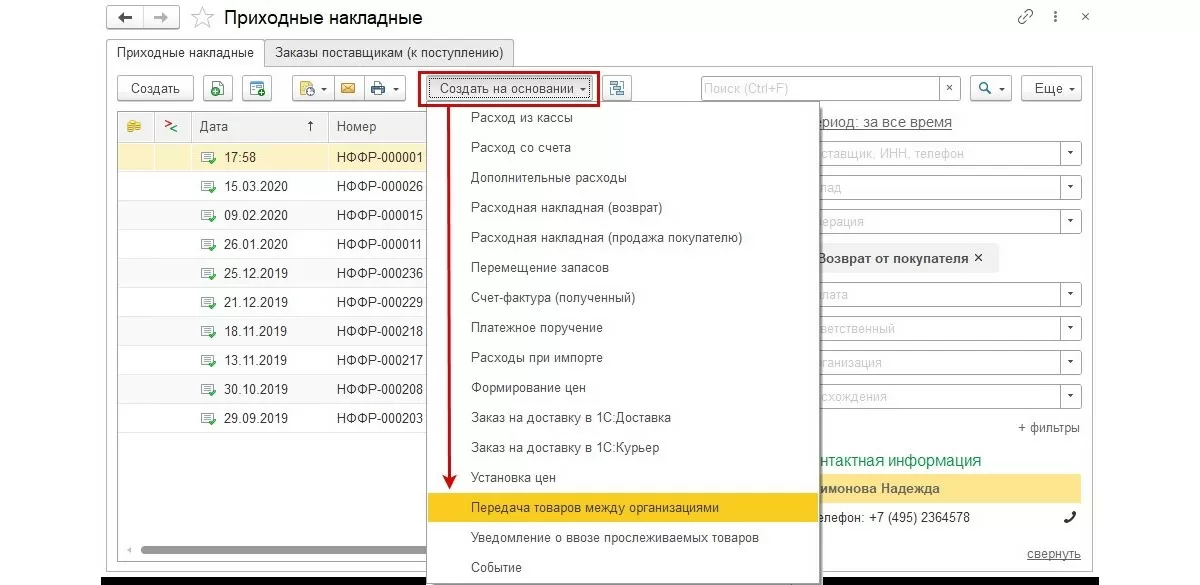Click inside the search field (Ctrl+F)
1200x585 pixels.
[820, 89]
